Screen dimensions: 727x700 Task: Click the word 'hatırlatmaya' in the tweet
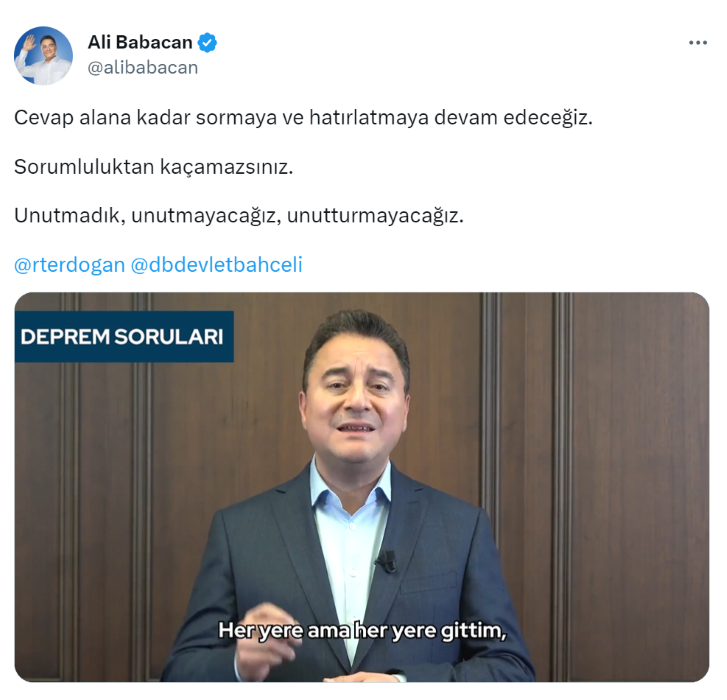pos(369,118)
